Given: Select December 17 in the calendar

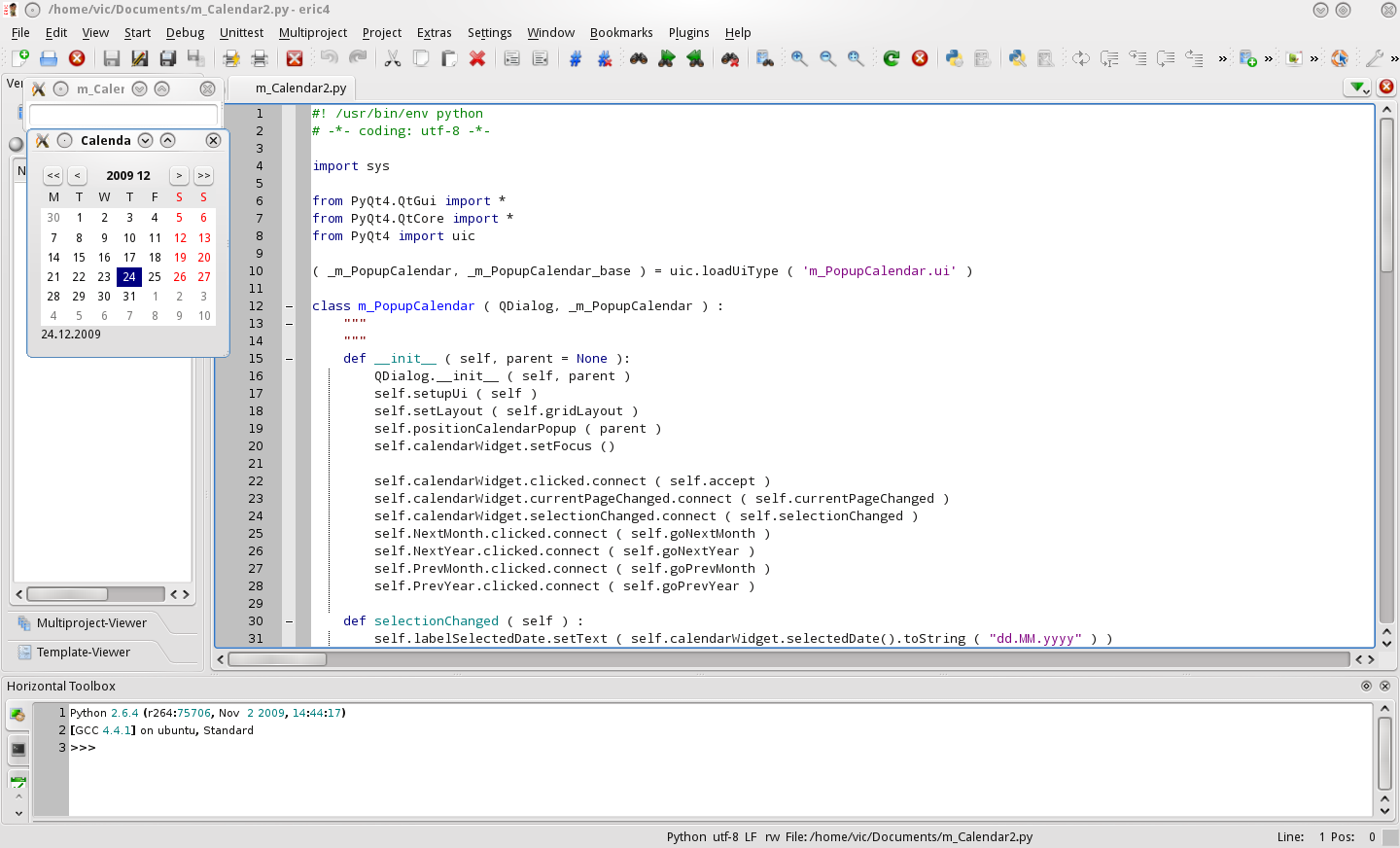Looking at the screenshot, I should click(x=129, y=258).
